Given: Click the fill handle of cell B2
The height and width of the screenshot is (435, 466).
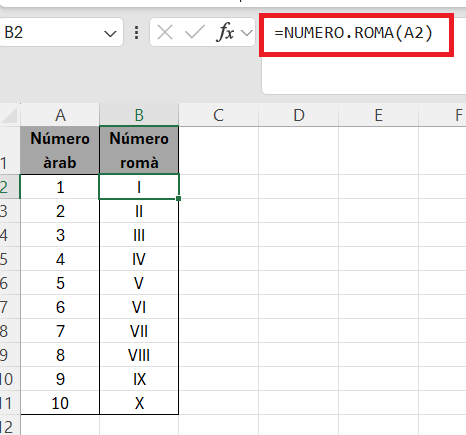Looking at the screenshot, I should point(179,199).
